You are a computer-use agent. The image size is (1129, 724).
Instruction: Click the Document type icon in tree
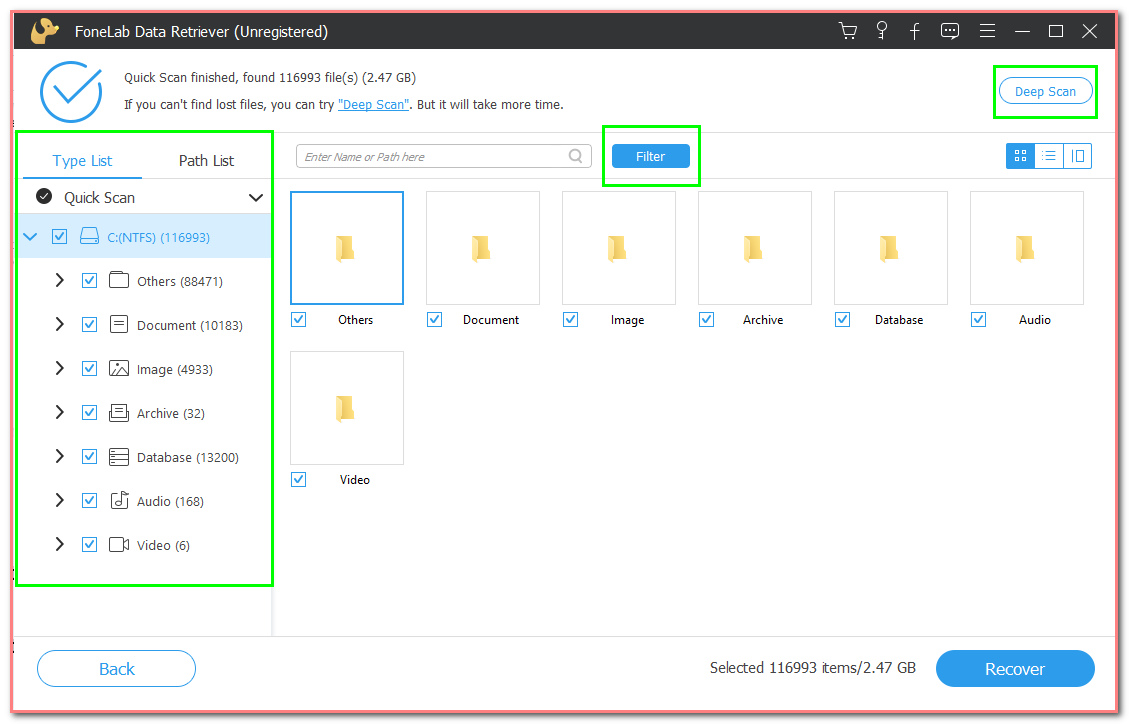pos(119,324)
